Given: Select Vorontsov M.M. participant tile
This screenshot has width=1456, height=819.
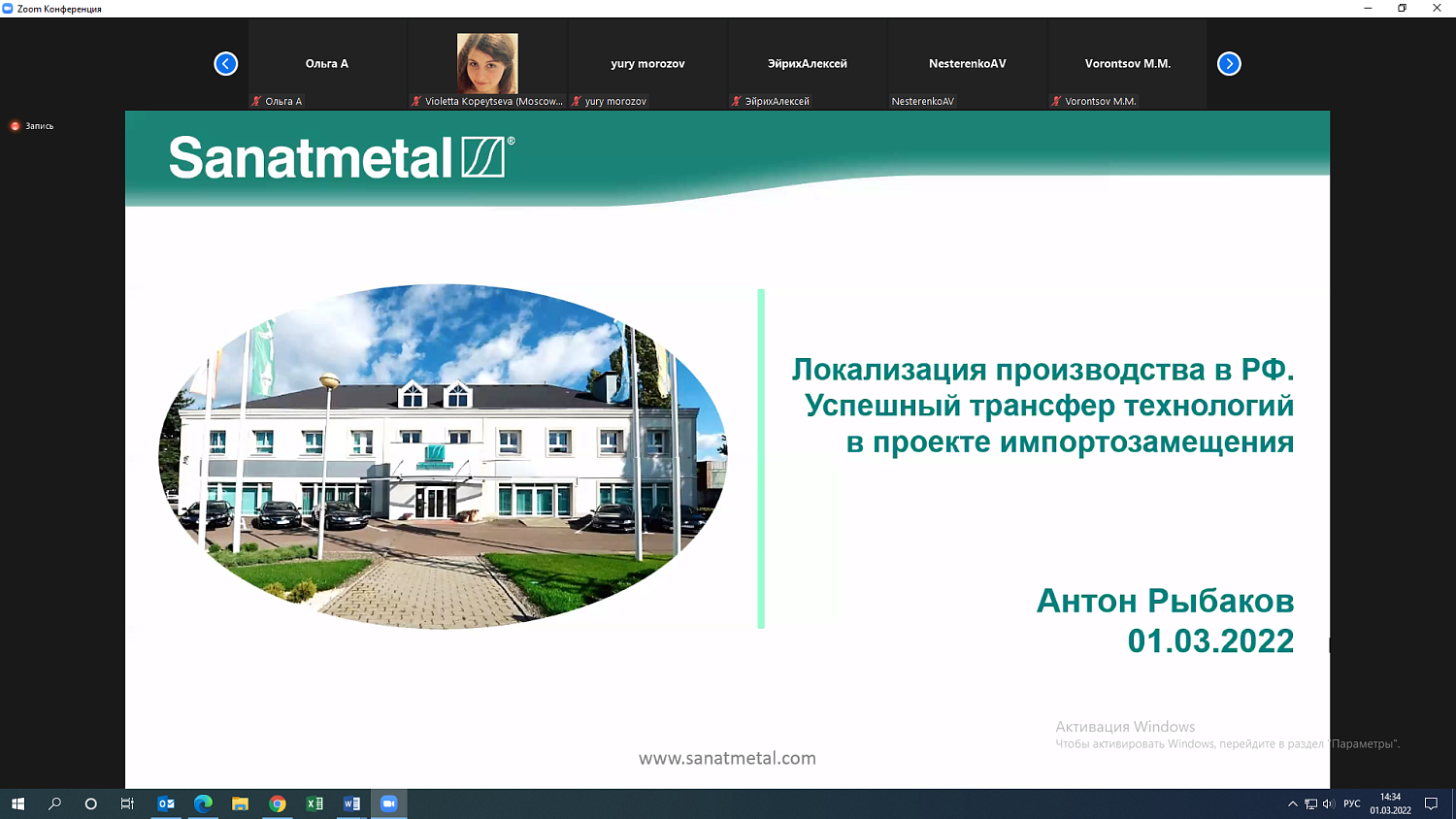Looking at the screenshot, I should click(1128, 64).
